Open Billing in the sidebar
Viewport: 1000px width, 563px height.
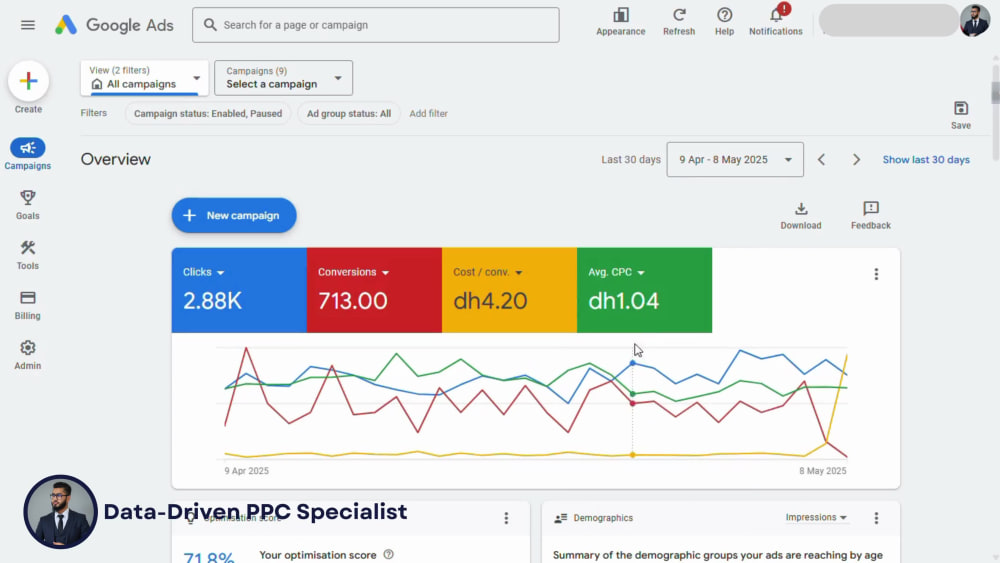point(27,305)
